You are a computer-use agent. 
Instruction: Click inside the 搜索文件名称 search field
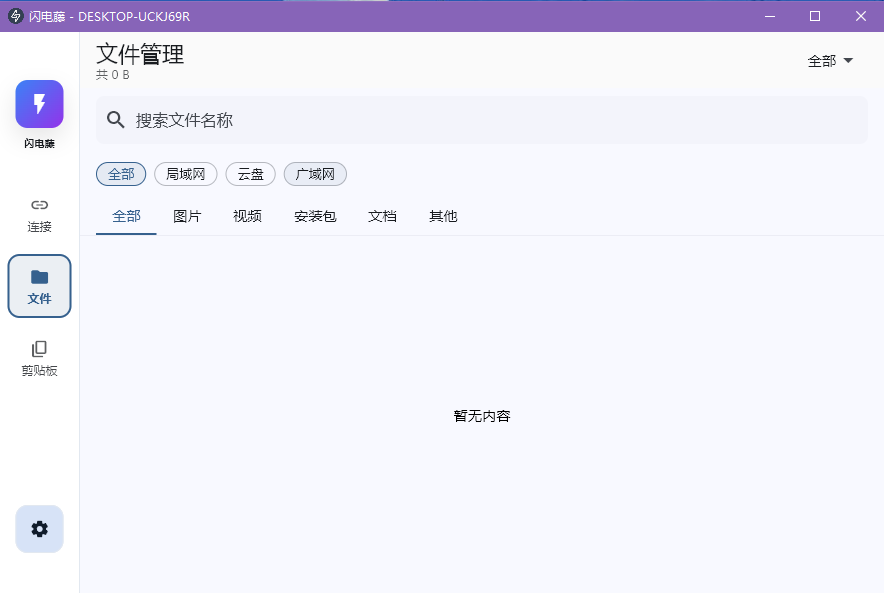(x=400, y=119)
